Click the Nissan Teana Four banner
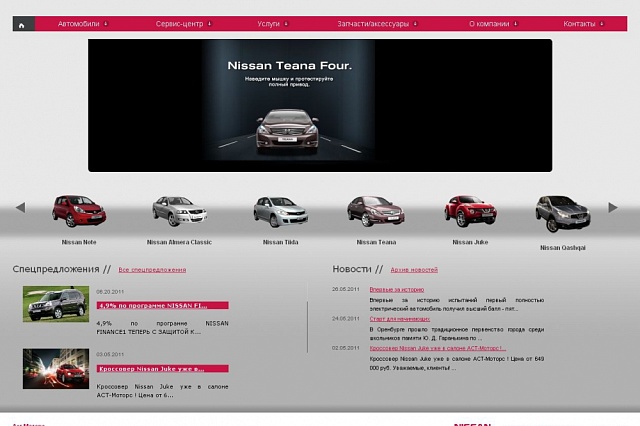640x426 pixels. point(320,105)
